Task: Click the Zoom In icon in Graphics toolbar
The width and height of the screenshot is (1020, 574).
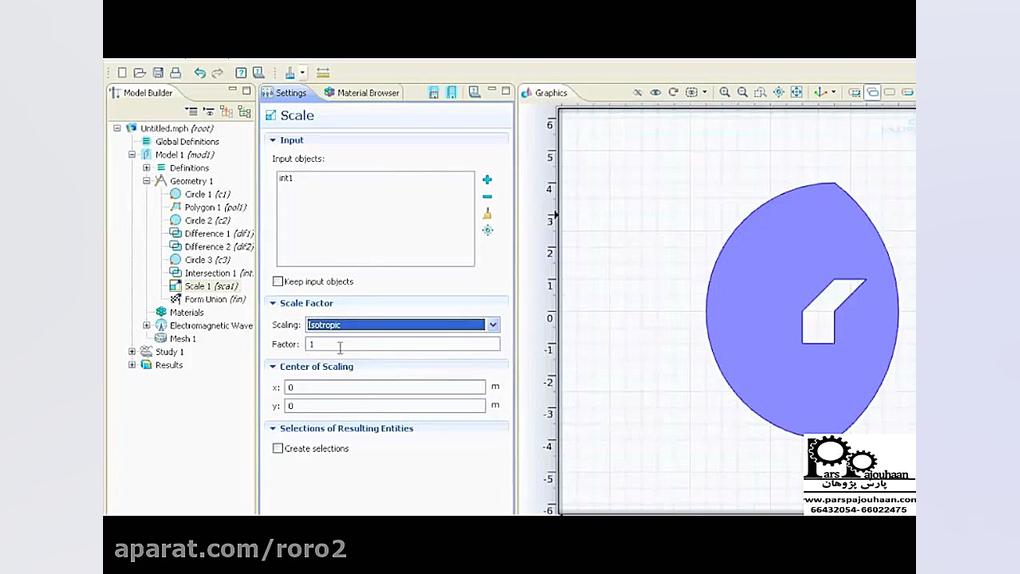Action: coord(724,92)
